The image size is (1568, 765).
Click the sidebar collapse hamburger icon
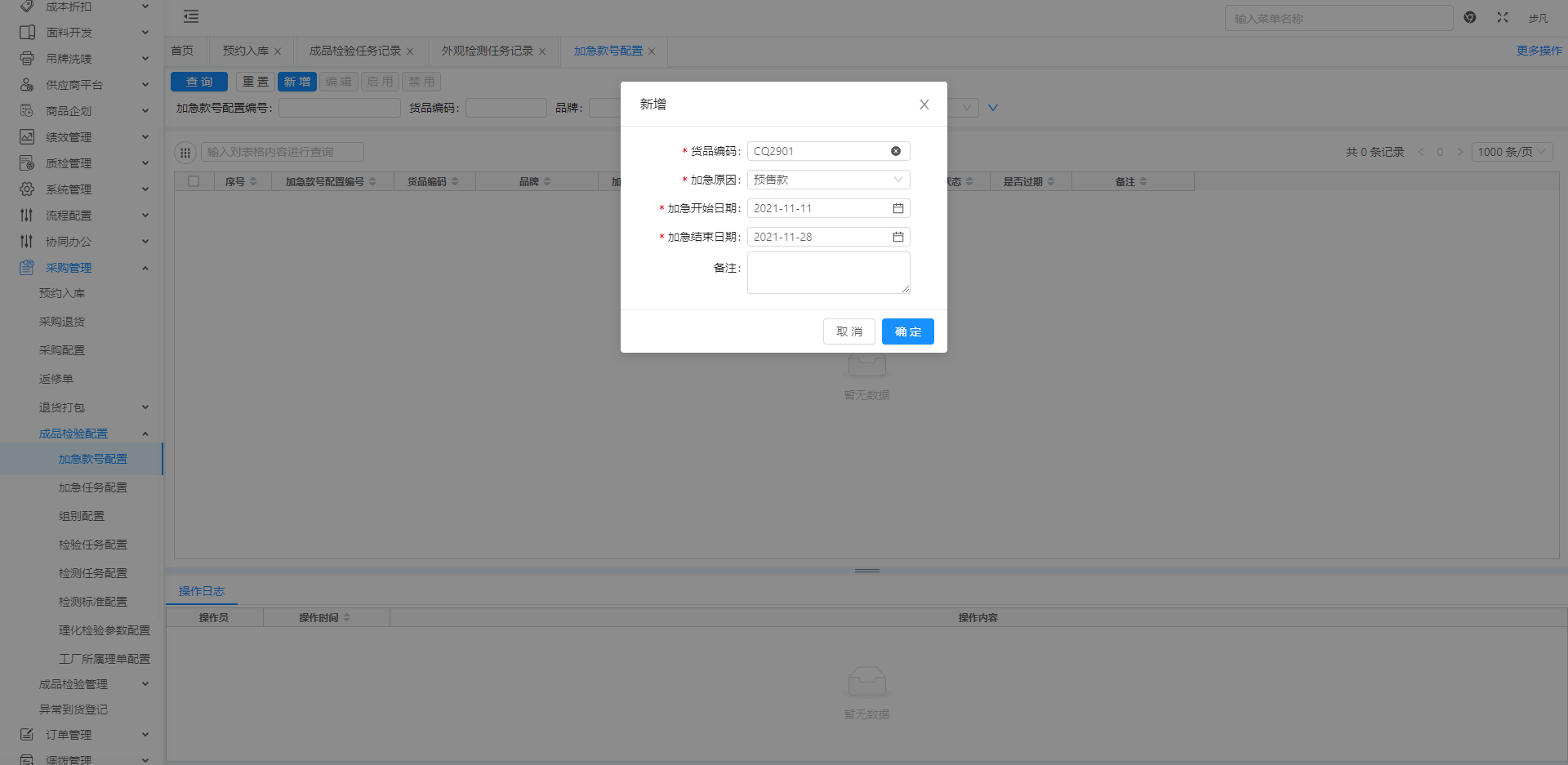(x=191, y=16)
